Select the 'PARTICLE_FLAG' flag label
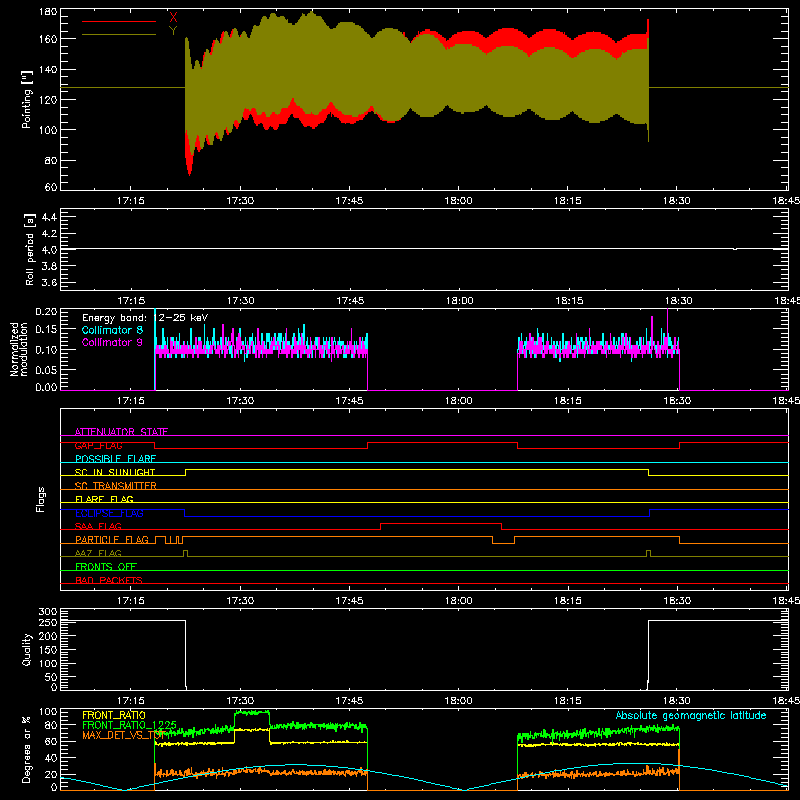The height and width of the screenshot is (800, 800). [x=112, y=539]
